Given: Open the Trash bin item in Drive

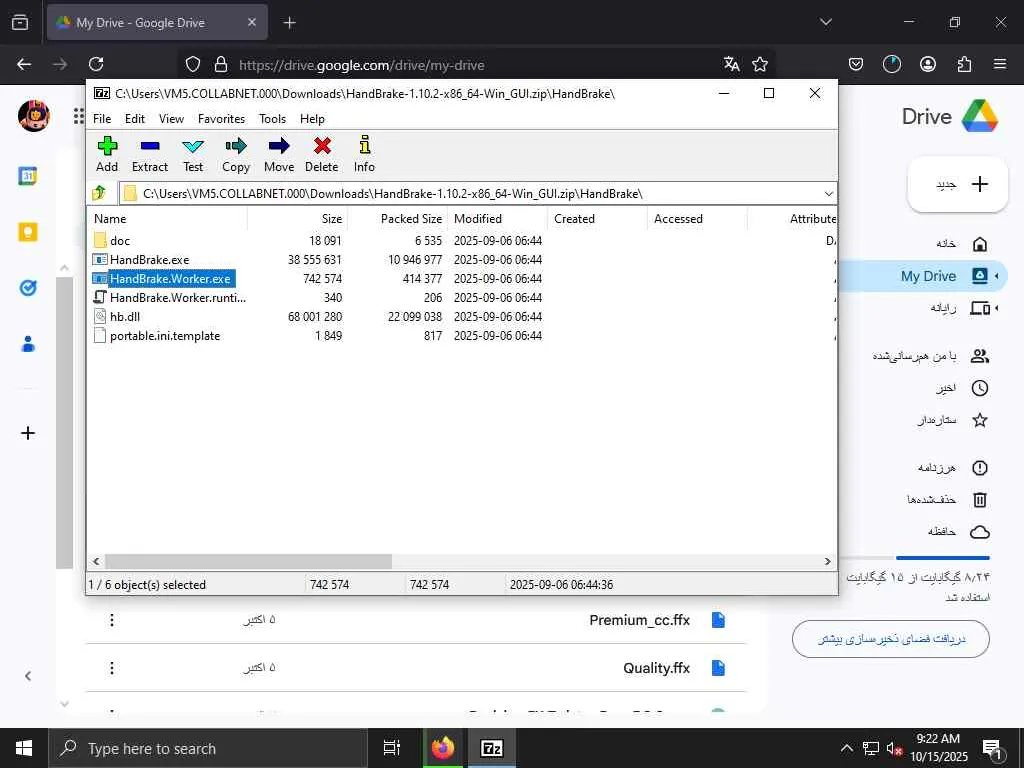Looking at the screenshot, I should [947, 500].
